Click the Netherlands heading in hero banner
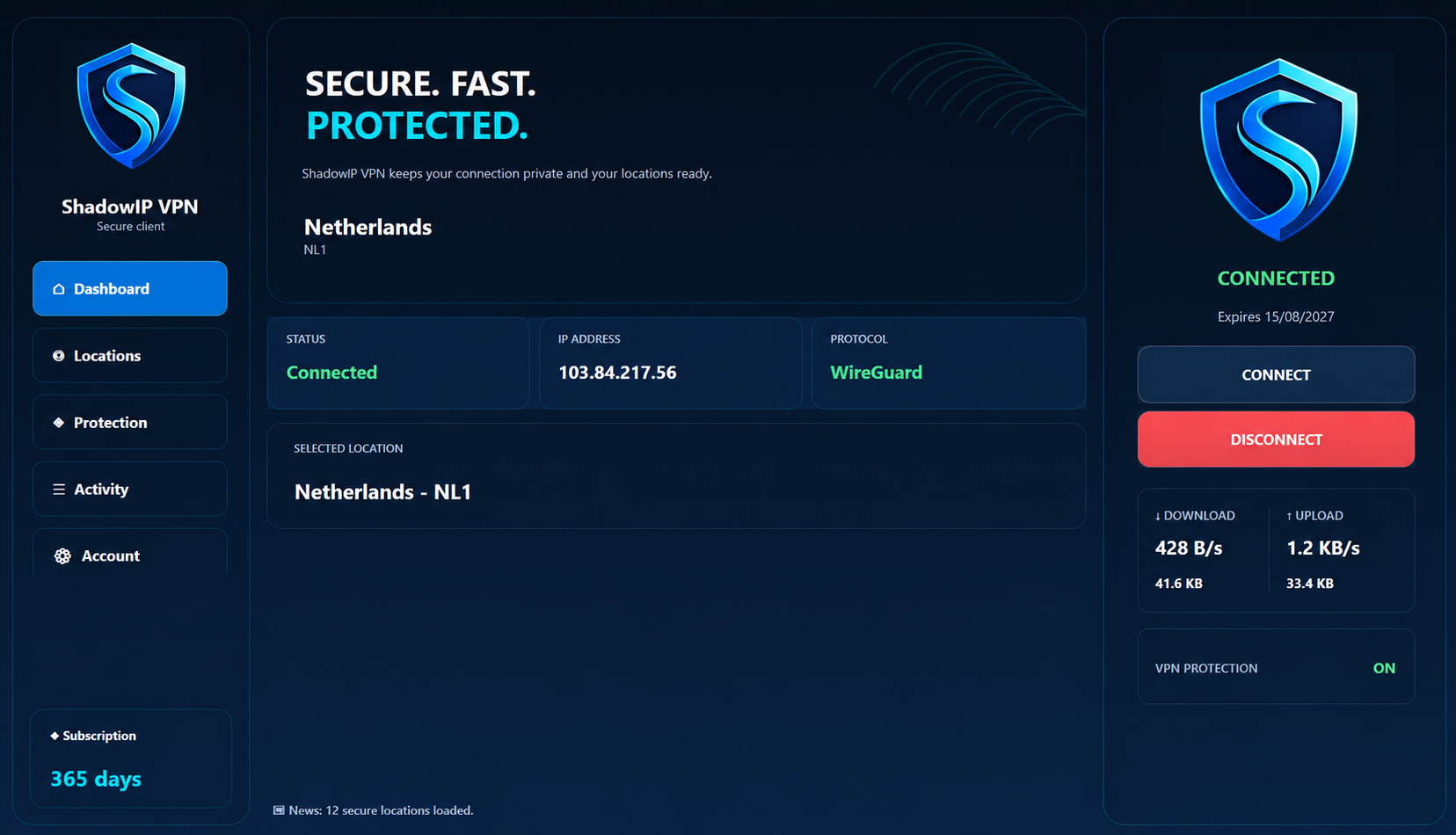Screen dimensions: 1456x835 pos(368,227)
